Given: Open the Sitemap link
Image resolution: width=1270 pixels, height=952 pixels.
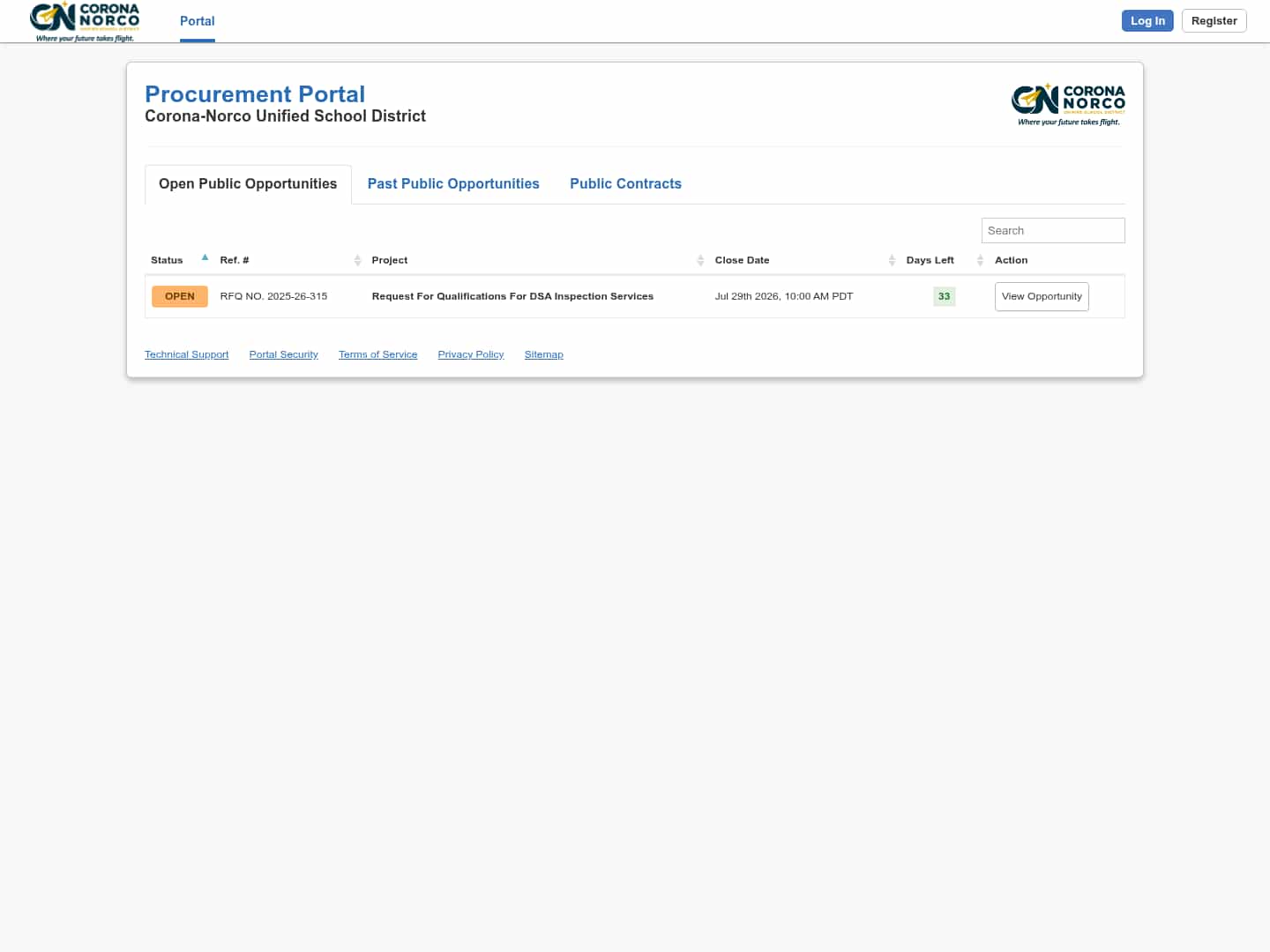Looking at the screenshot, I should click(x=543, y=354).
